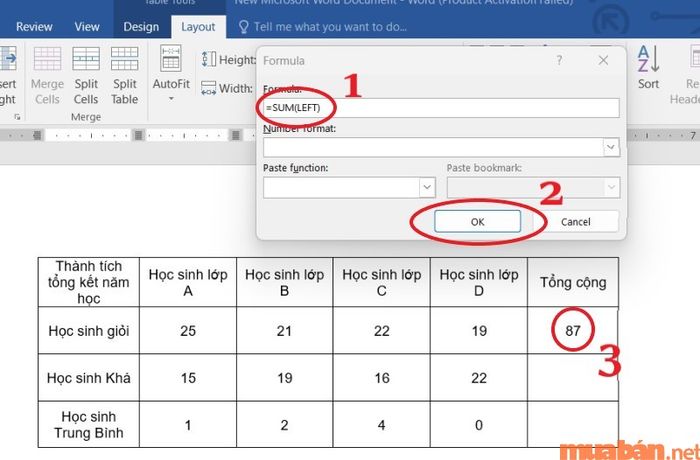Click the 'Học sinh lớp D' header
The image size is (700, 460).
479,283
